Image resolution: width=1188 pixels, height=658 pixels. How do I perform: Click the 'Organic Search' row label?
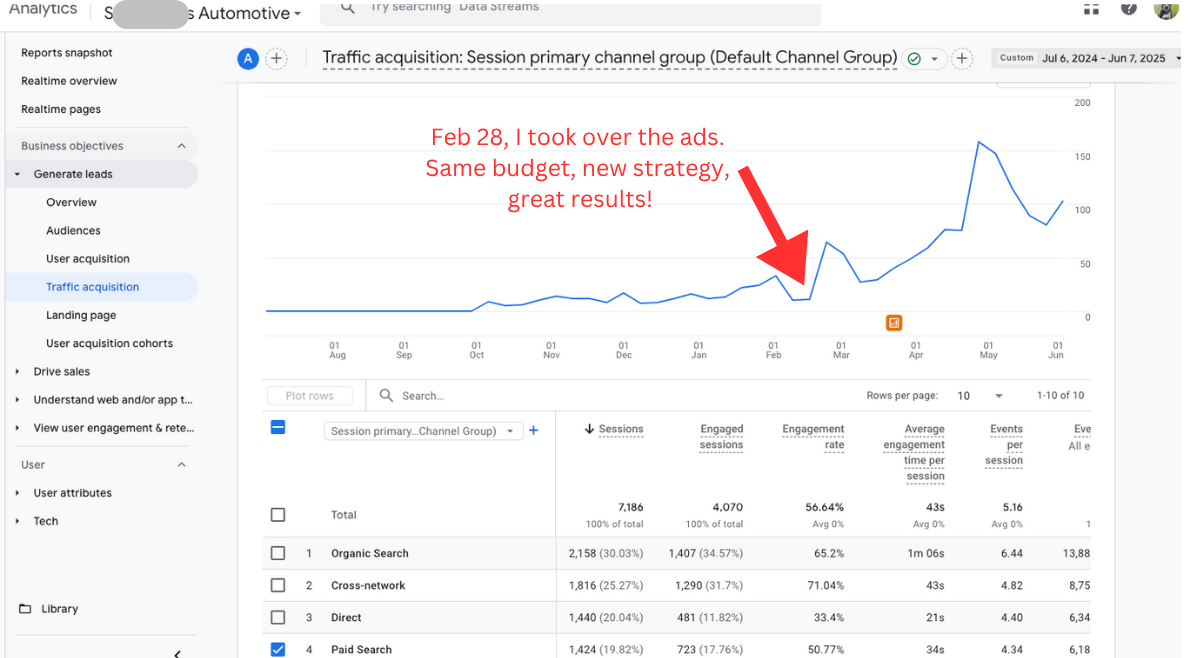pos(370,553)
